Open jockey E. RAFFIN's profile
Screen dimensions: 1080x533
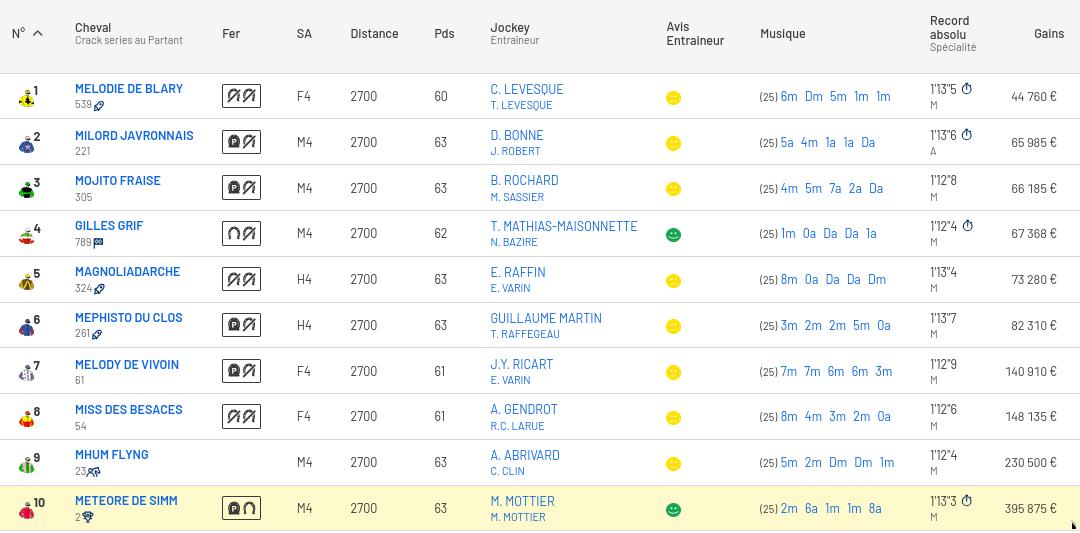pyautogui.click(x=517, y=272)
